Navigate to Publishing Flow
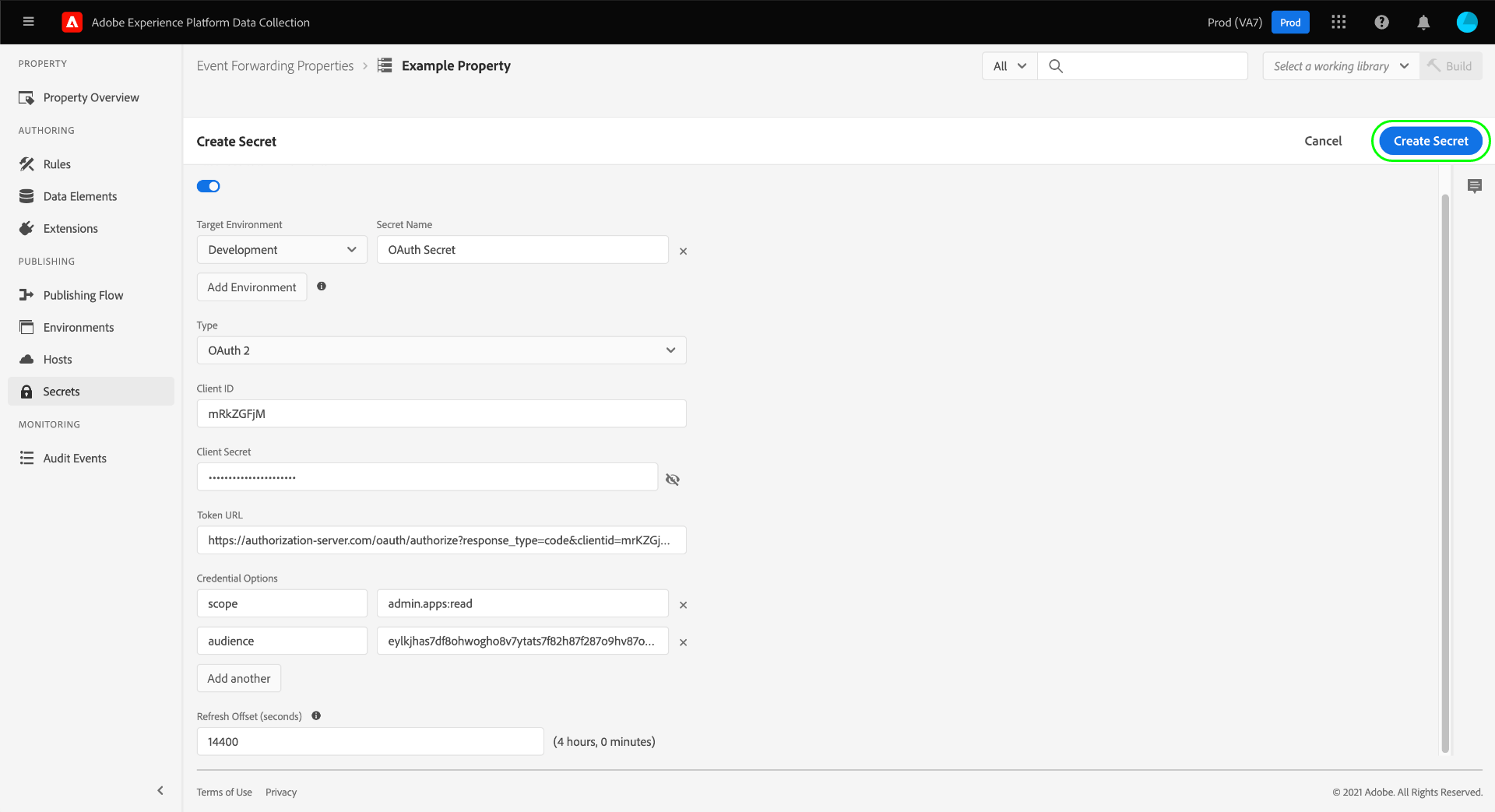This screenshot has height=812, width=1495. point(83,295)
